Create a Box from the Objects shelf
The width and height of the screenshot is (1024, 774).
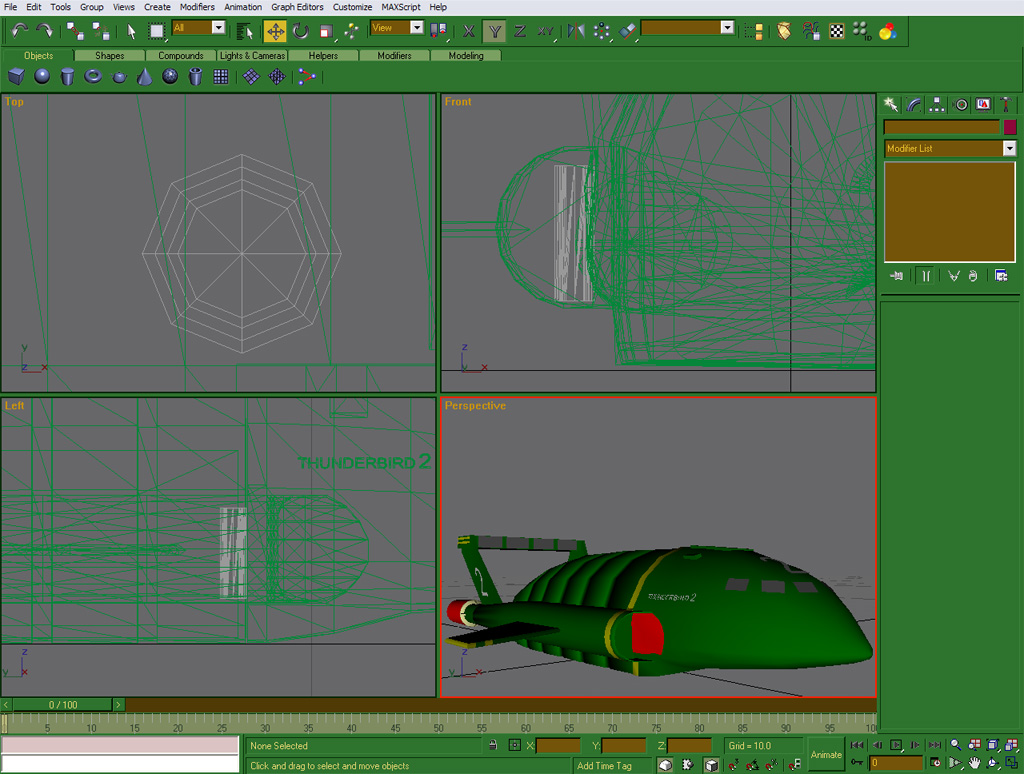click(16, 77)
